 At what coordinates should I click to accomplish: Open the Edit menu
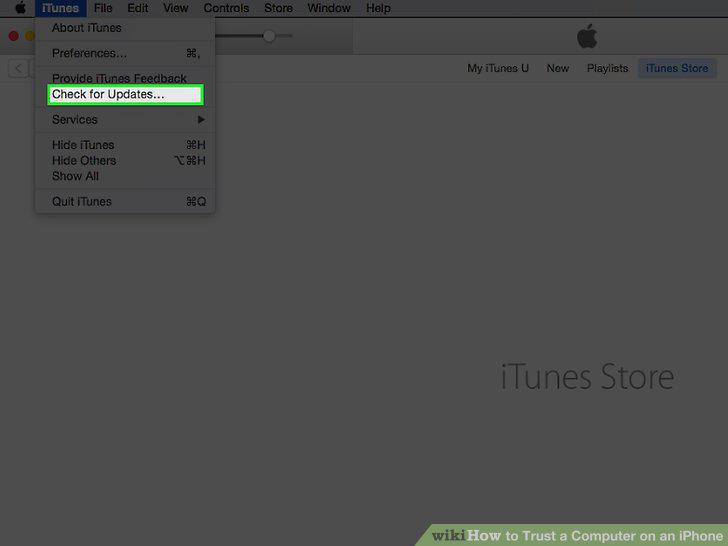[138, 8]
